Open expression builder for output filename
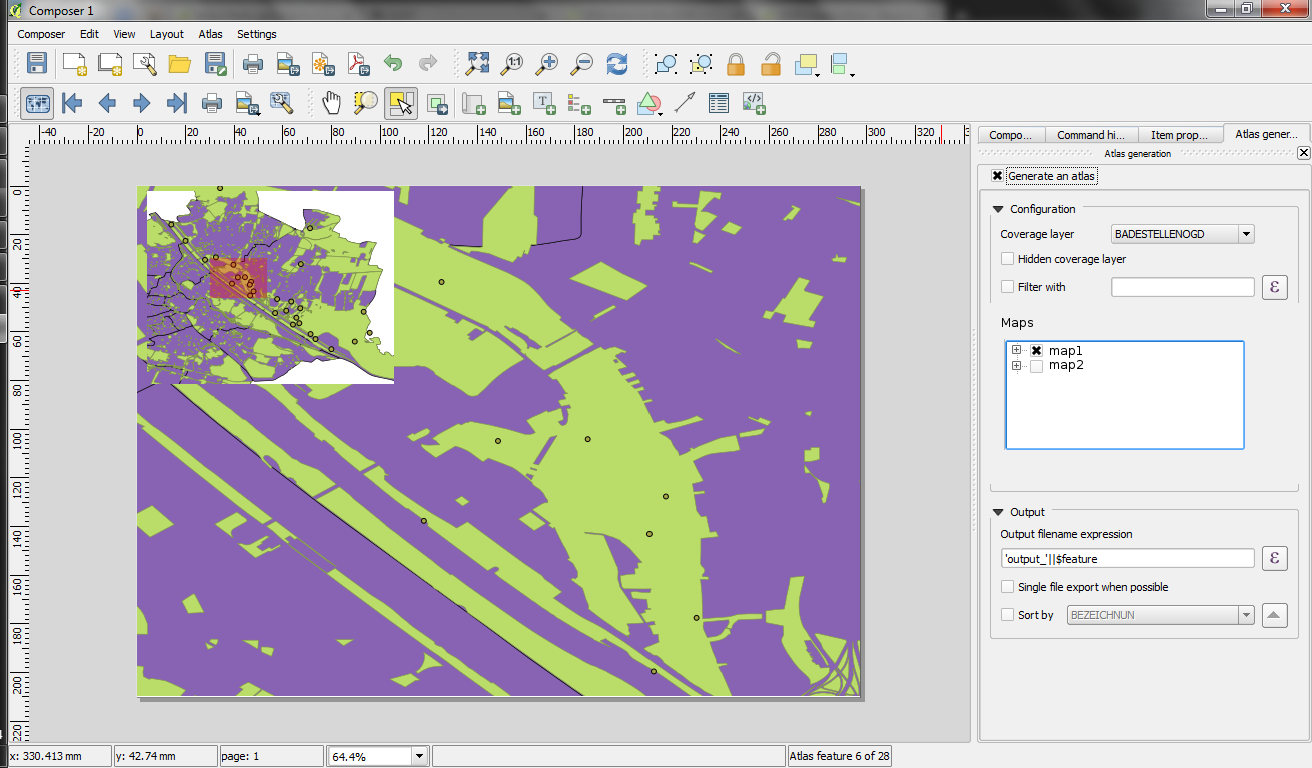Screen dimensions: 1312x768 click(1274, 558)
